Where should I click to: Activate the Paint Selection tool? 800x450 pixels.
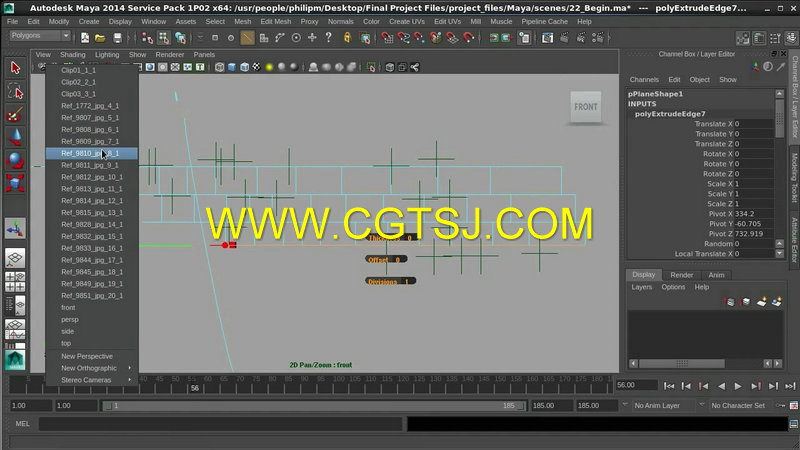point(15,114)
